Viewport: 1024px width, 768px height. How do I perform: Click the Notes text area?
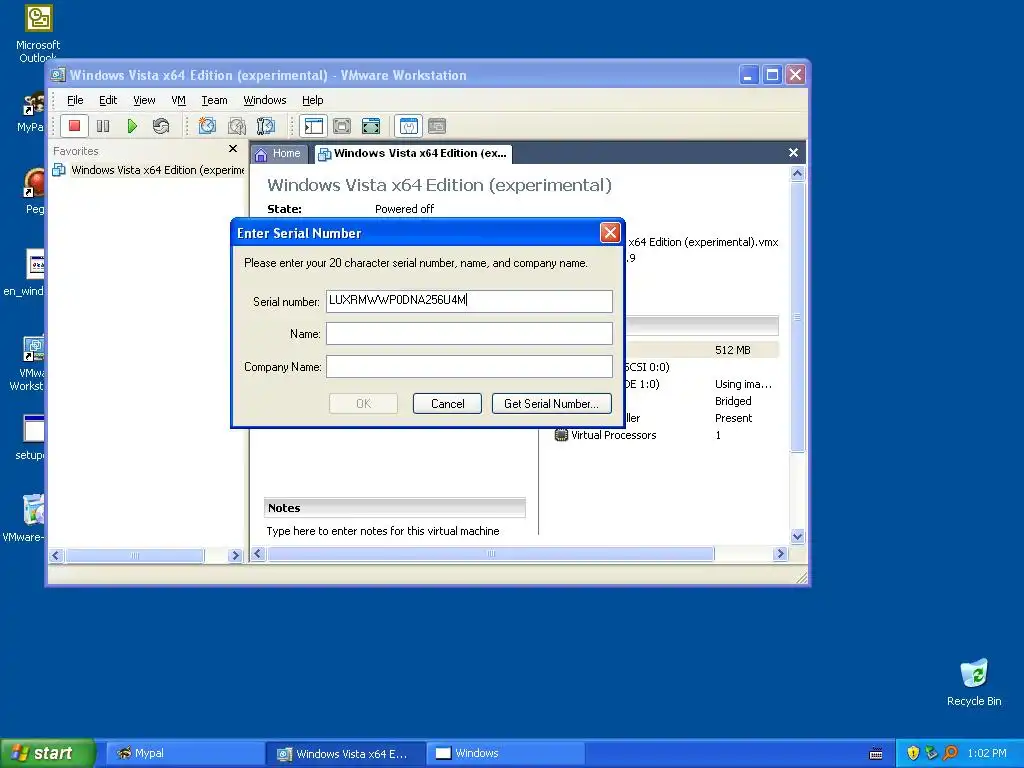(x=383, y=531)
